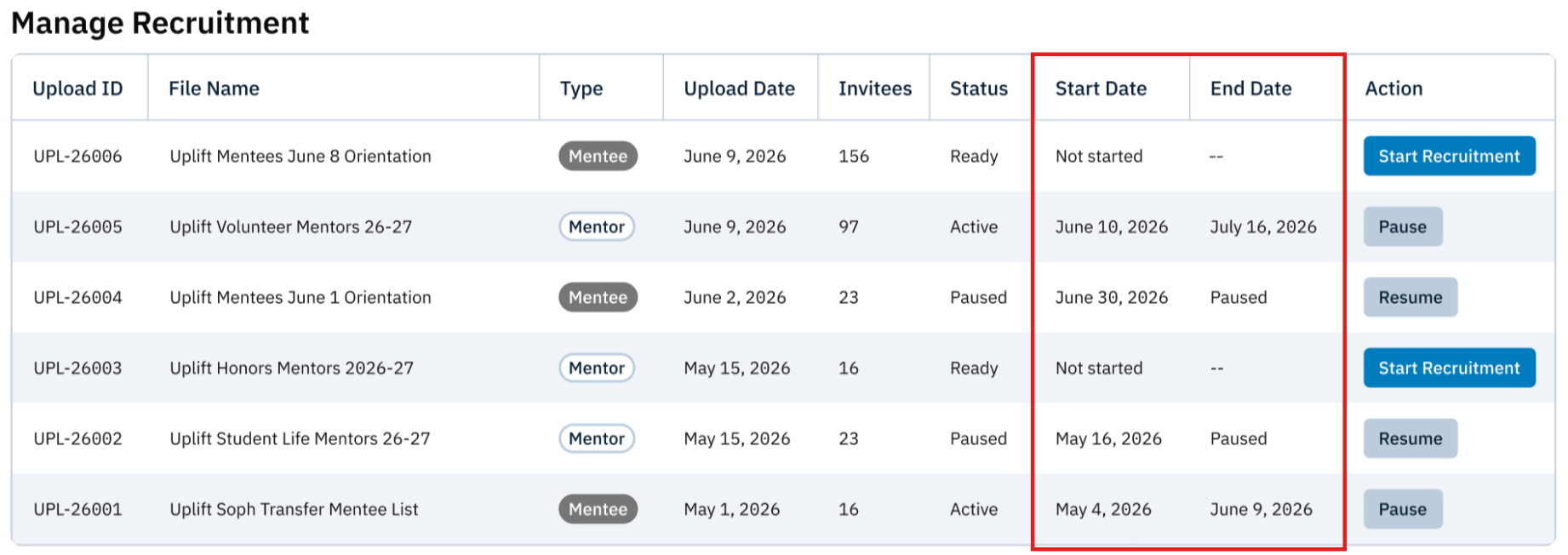This screenshot has width=1568, height=555.
Task: Click the Mentor badge in the UPL-26003 row
Action: pyautogui.click(x=597, y=368)
